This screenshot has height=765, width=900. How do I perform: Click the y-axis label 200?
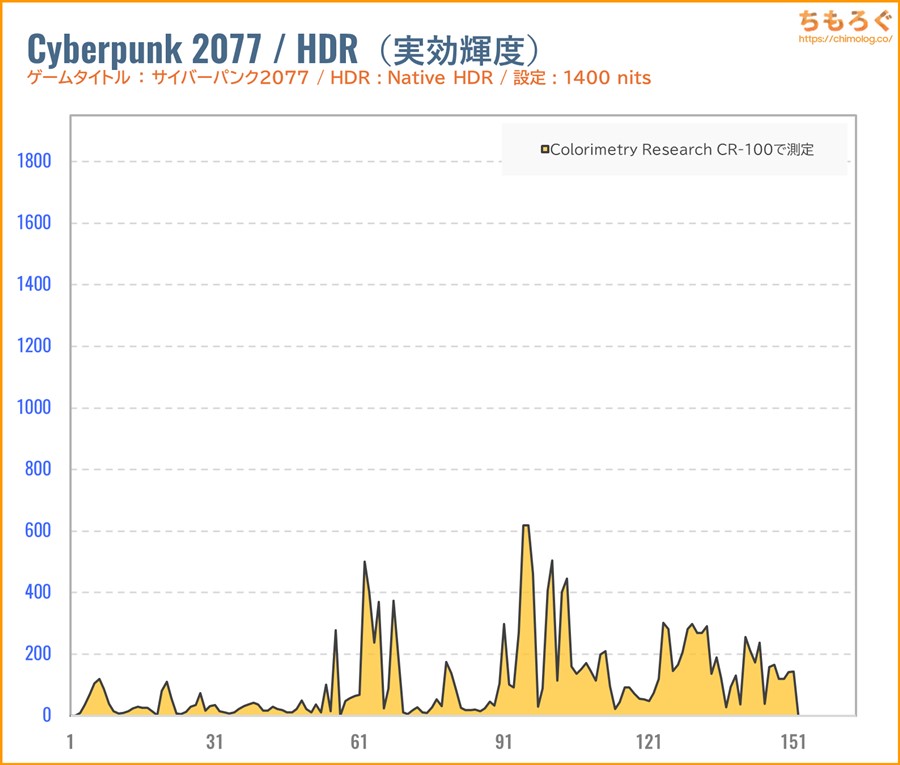click(x=38, y=654)
